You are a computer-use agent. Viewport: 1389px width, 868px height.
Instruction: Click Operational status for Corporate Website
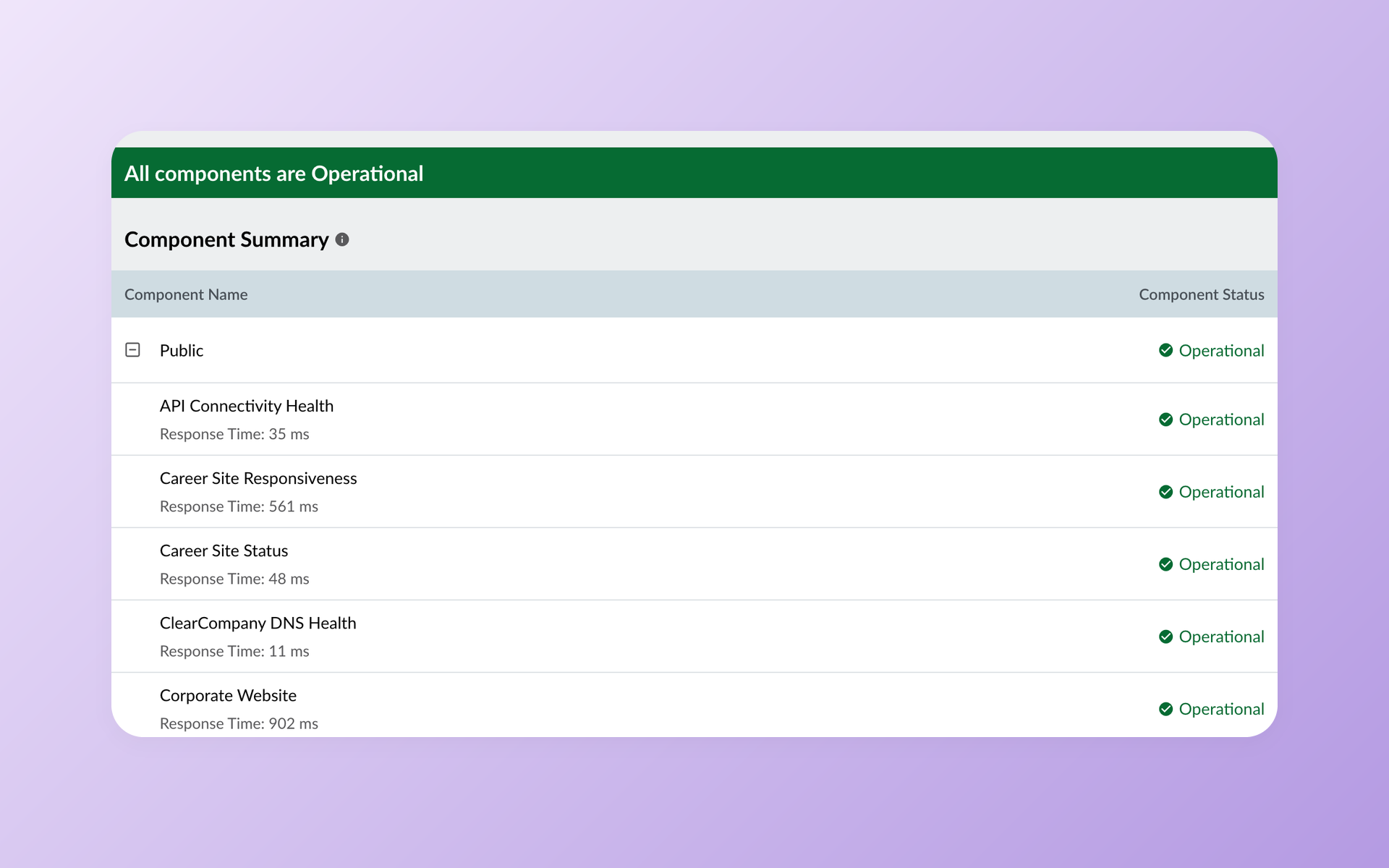click(x=1221, y=709)
